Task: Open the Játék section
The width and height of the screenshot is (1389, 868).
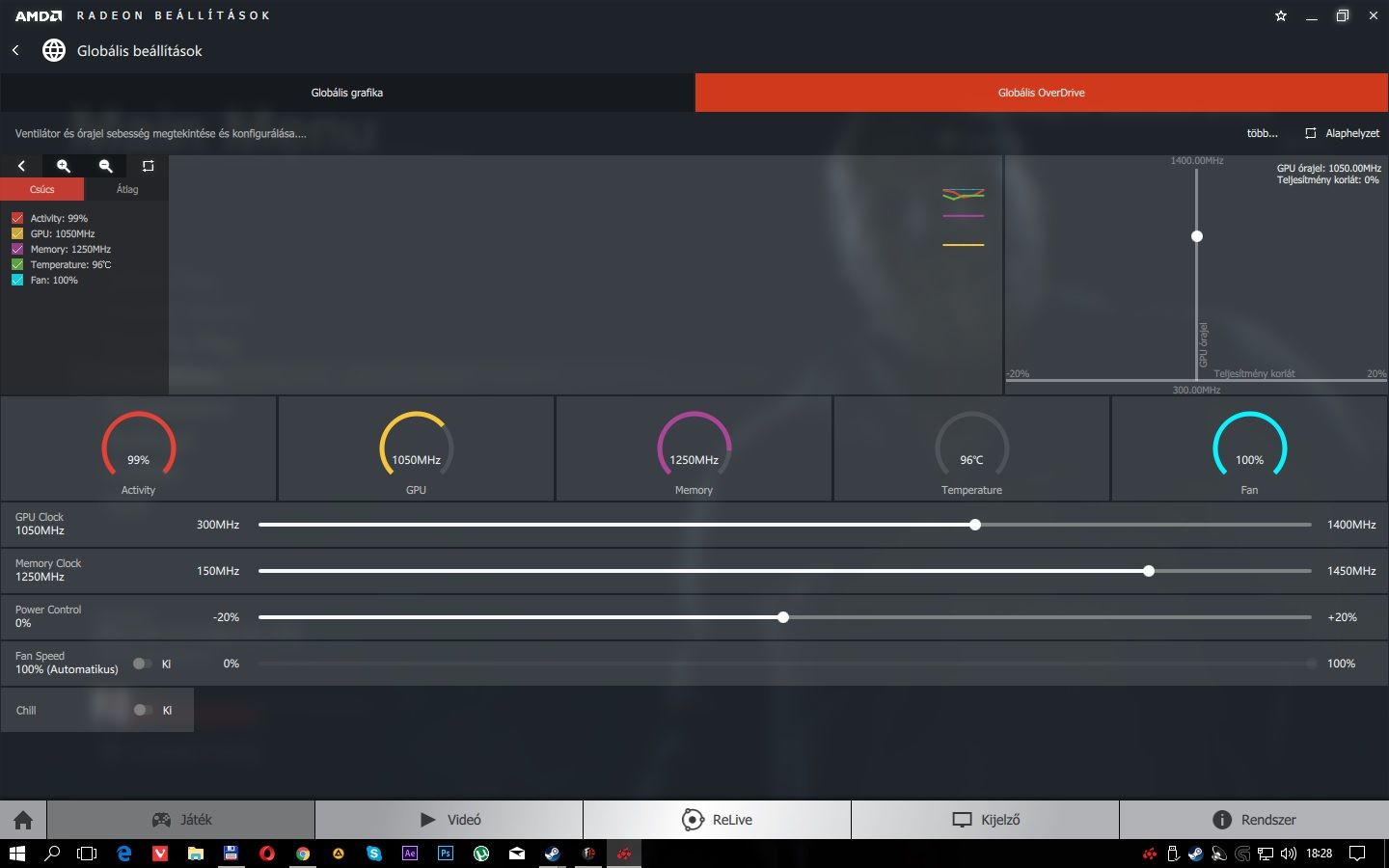Action: pos(181,820)
